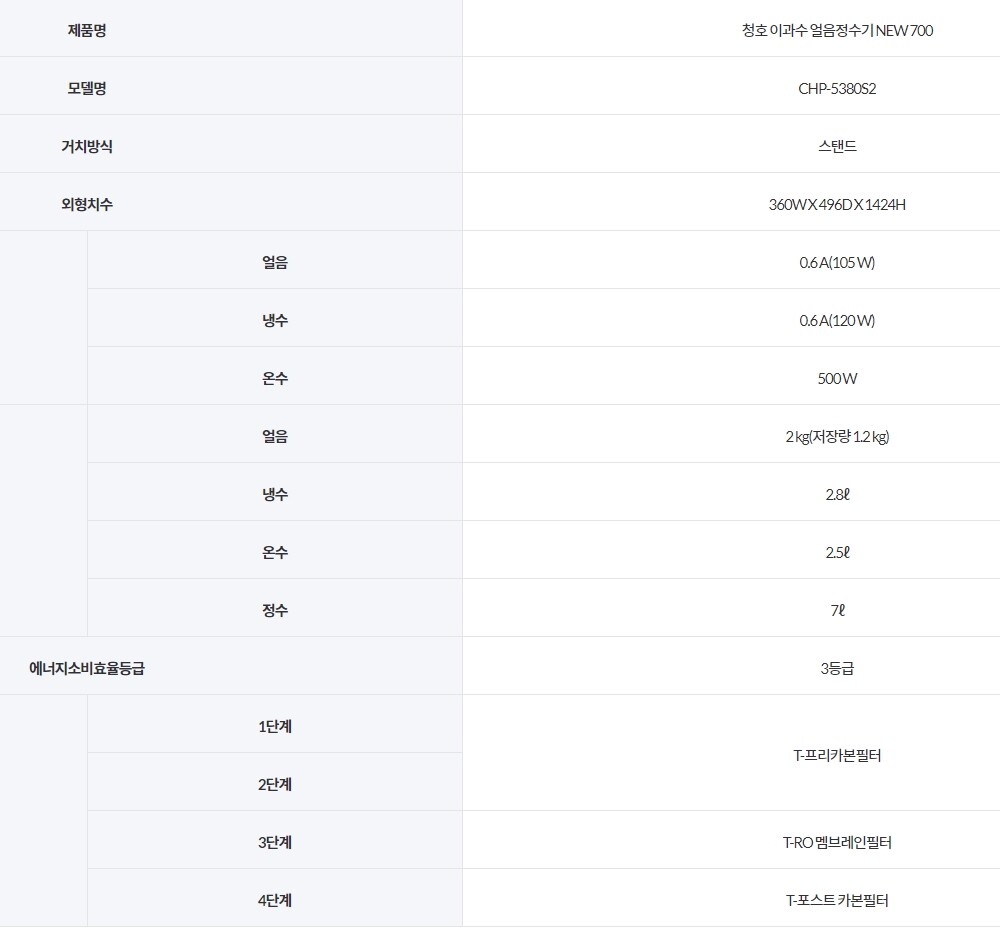
Task: Click the 스탠드 value
Action: [x=837, y=146]
